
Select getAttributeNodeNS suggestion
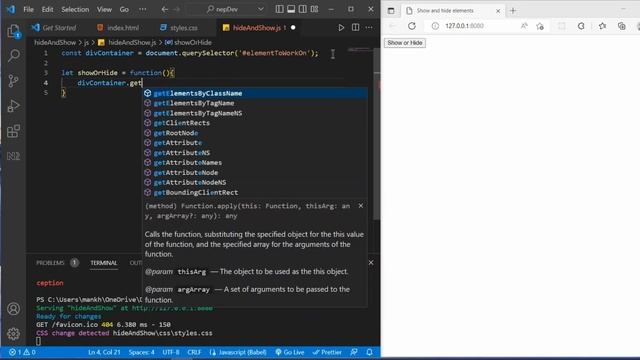[x=255, y=182]
